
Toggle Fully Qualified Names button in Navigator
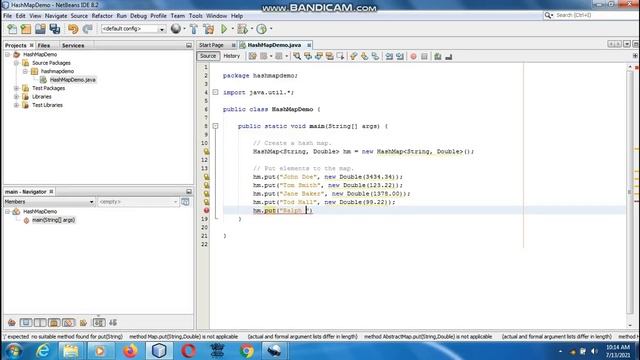pos(83,322)
